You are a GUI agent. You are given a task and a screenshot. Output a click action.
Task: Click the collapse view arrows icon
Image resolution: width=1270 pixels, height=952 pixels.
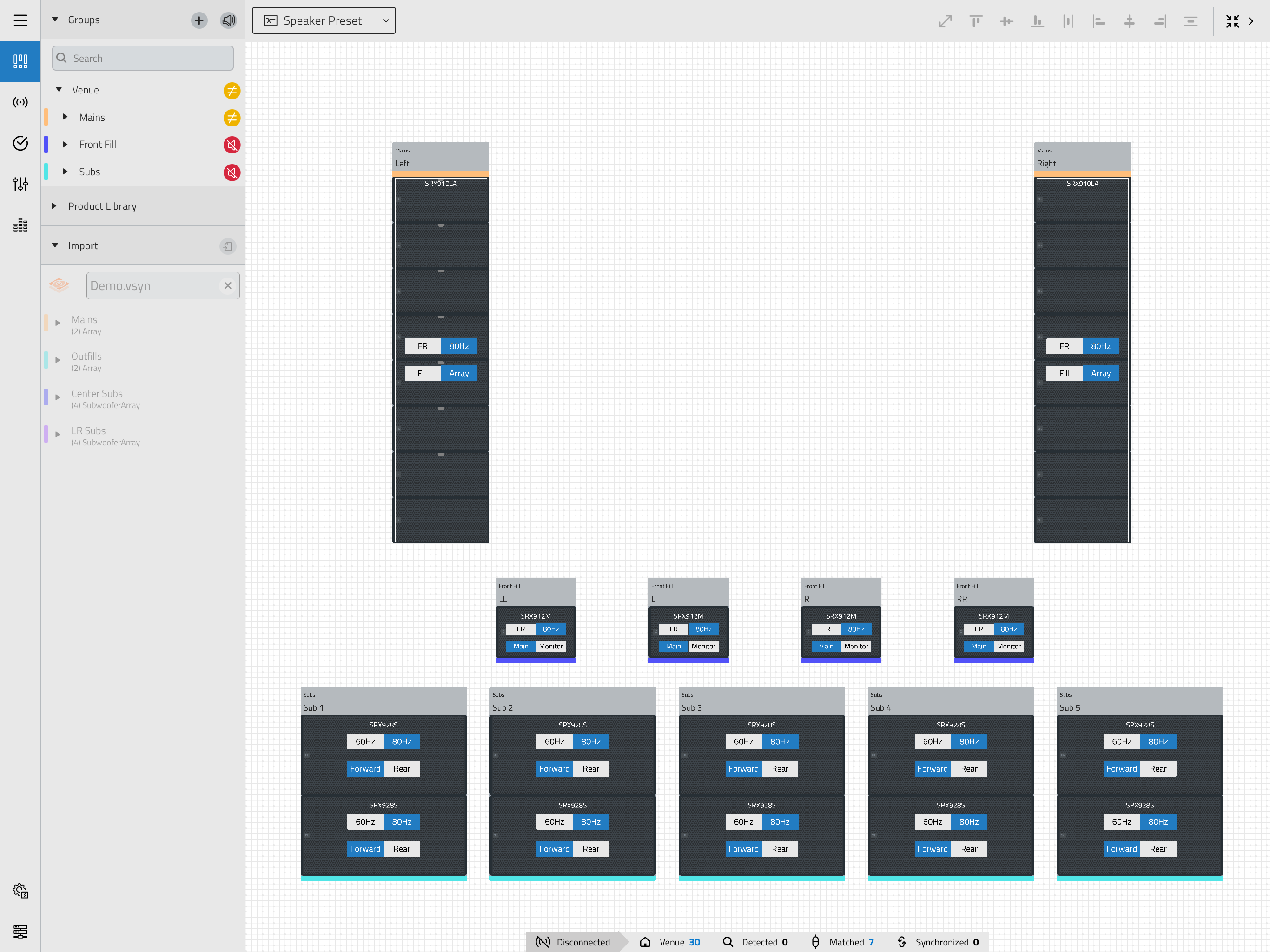click(x=1232, y=21)
